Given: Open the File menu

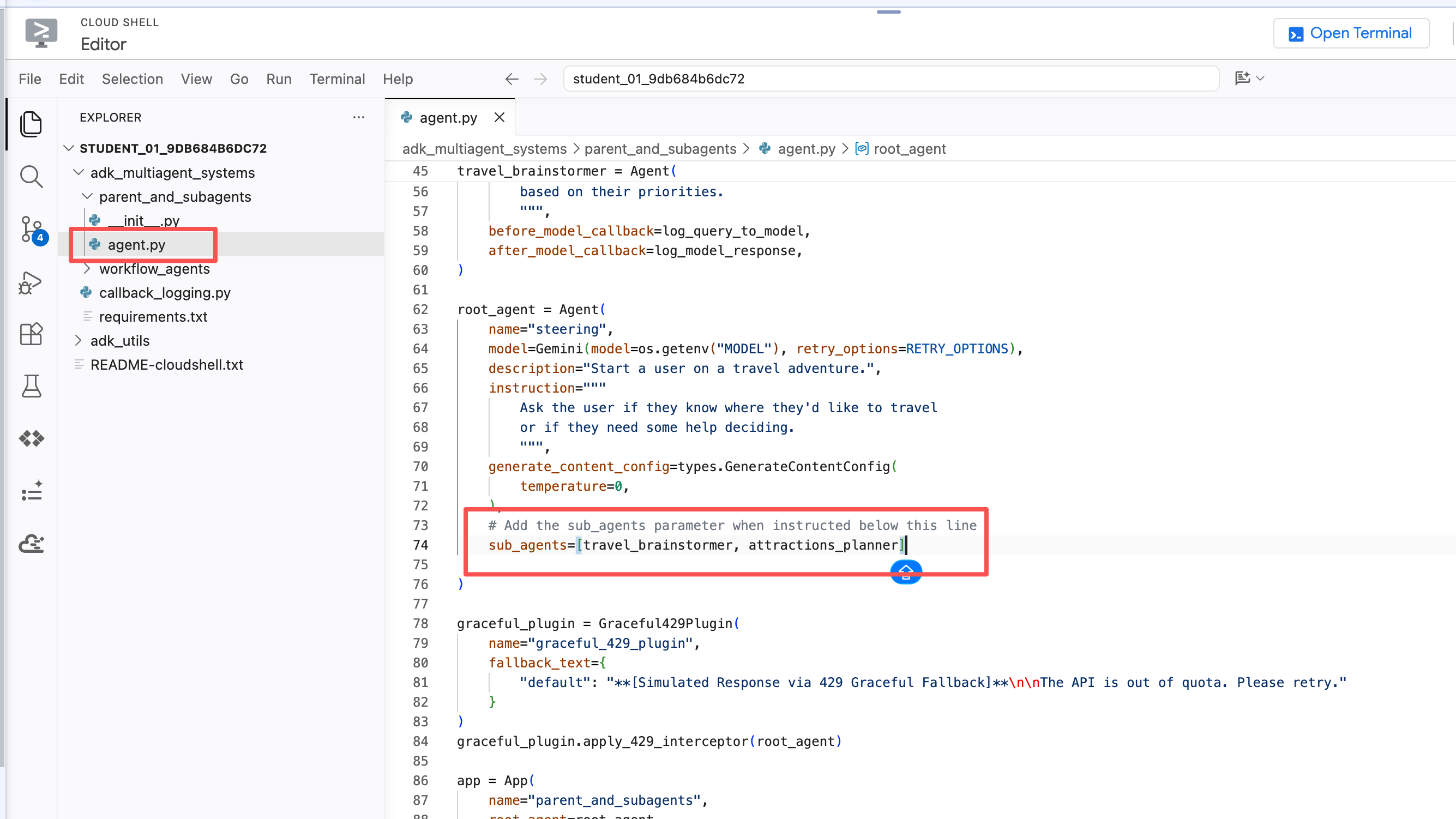Looking at the screenshot, I should [30, 79].
